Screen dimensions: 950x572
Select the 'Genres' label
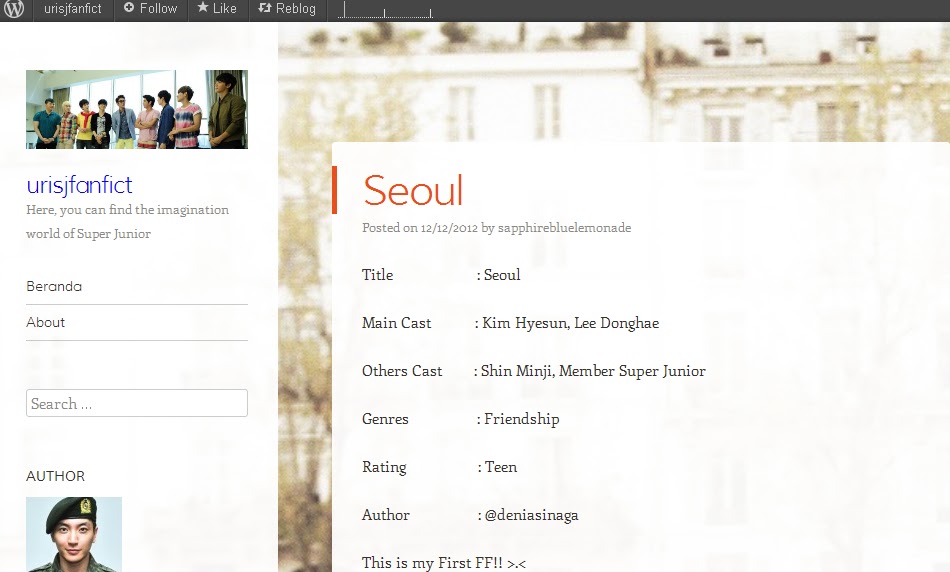click(385, 419)
